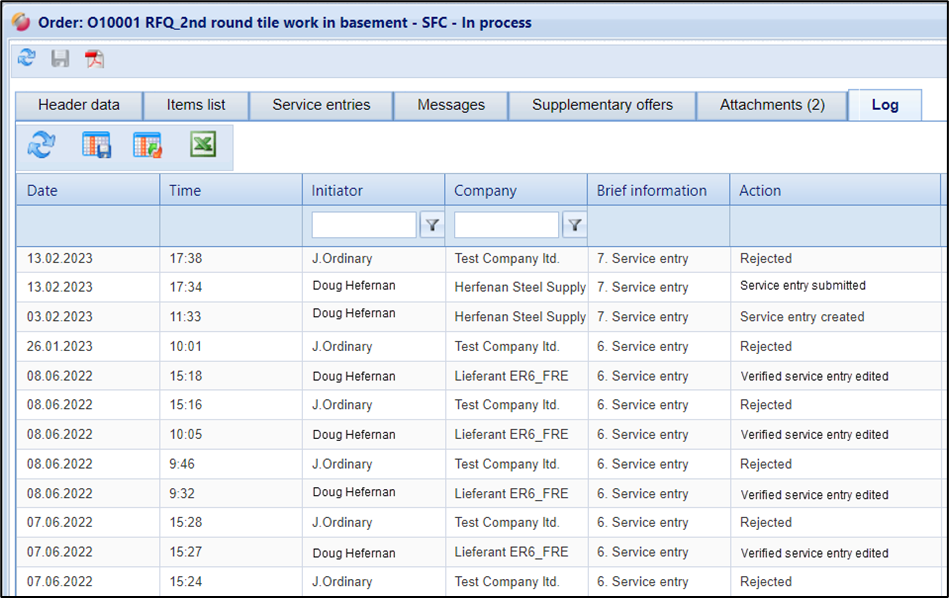Open the Messages tab
This screenshot has width=949, height=598.
[451, 105]
